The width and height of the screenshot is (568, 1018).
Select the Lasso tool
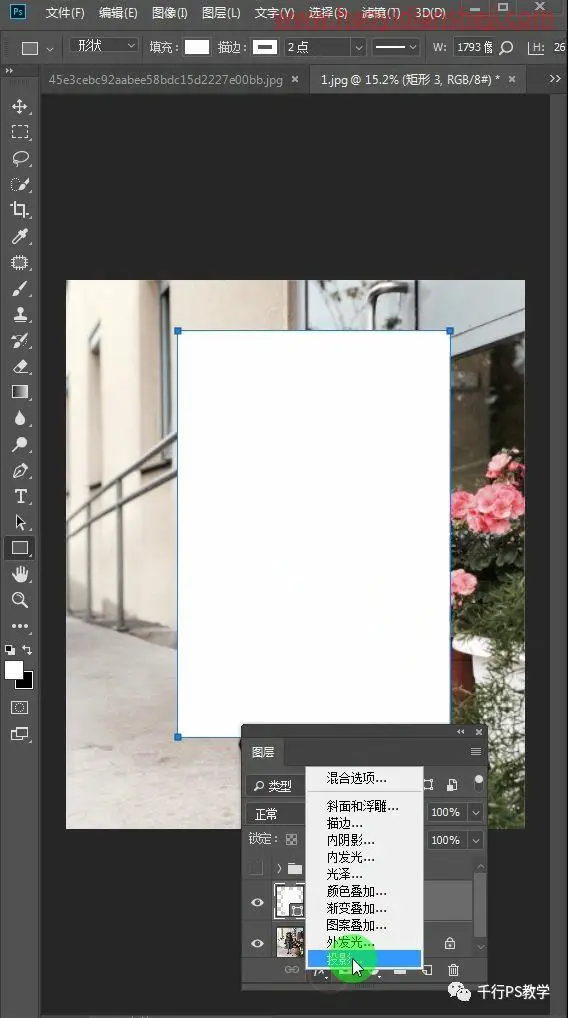19,158
